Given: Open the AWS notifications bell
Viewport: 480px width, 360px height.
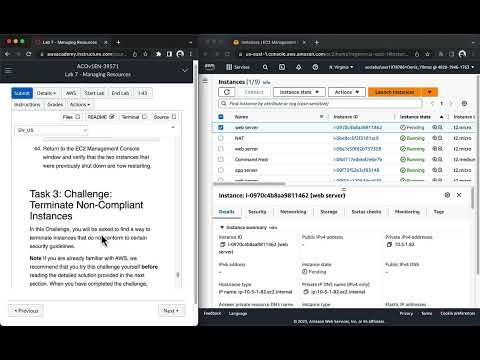Looking at the screenshot, I should 298,67.
